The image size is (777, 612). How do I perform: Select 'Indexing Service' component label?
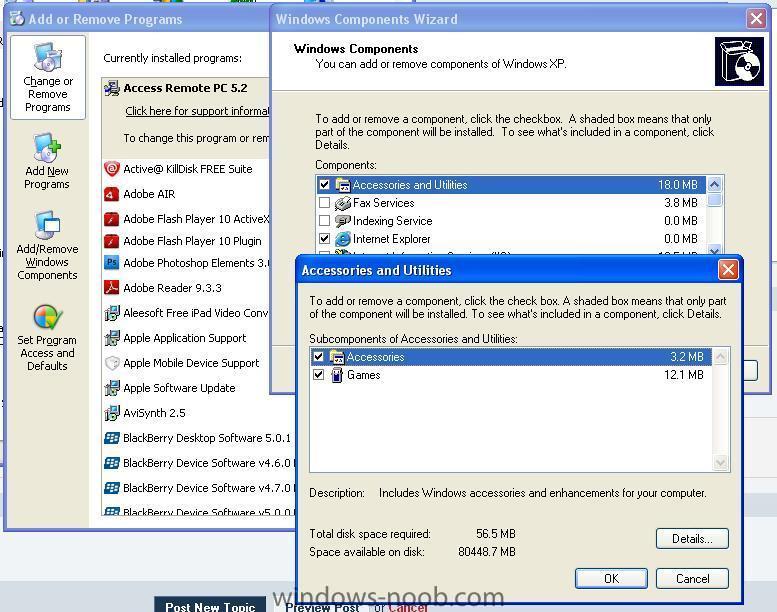[x=392, y=221]
